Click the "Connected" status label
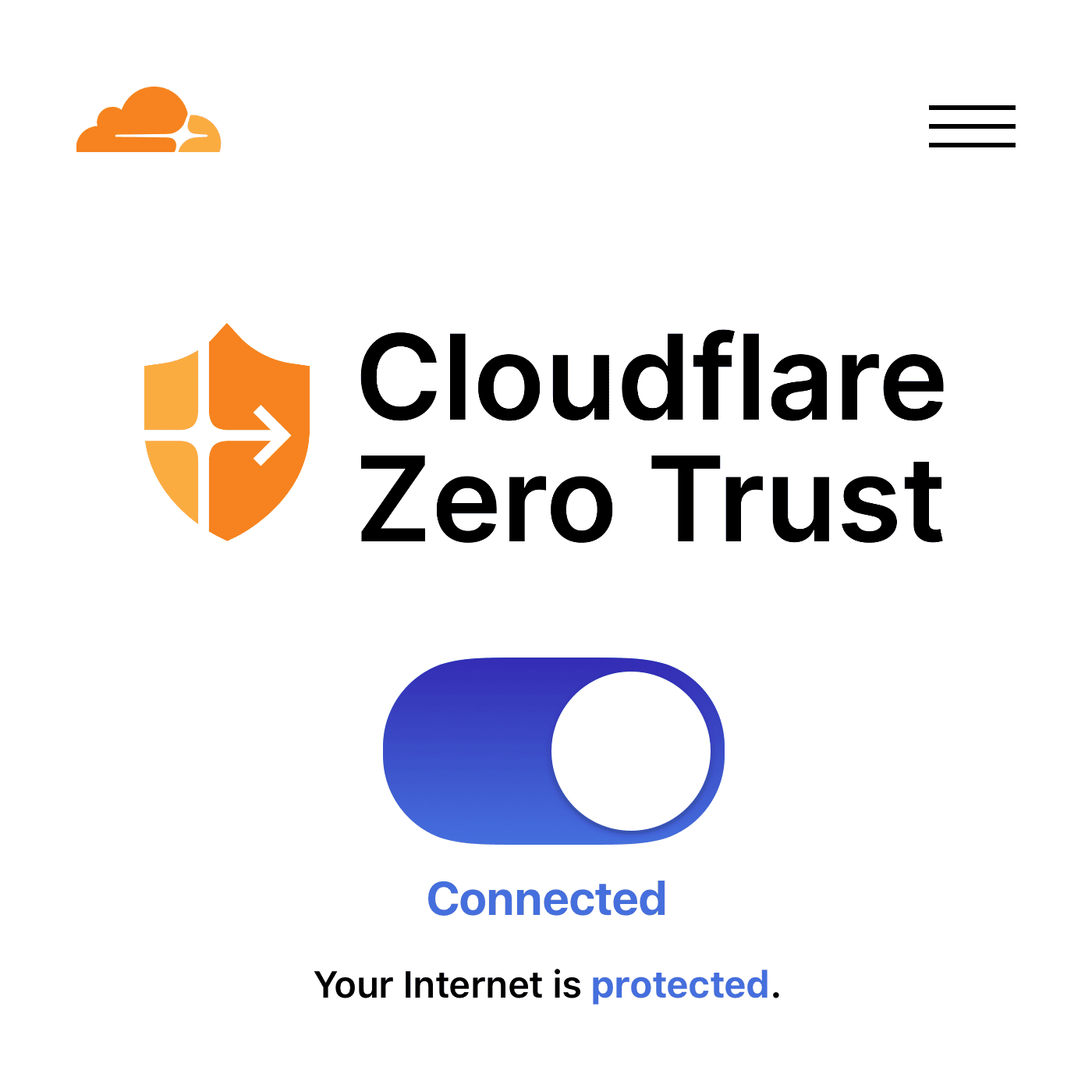 547,899
